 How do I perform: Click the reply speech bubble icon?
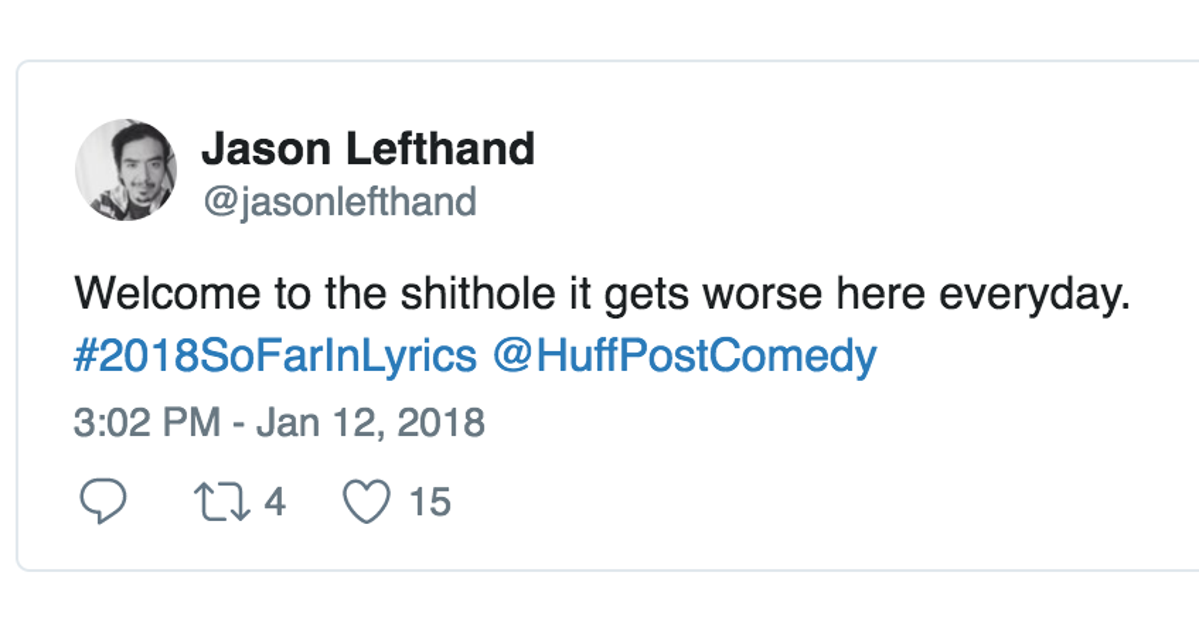point(102,501)
